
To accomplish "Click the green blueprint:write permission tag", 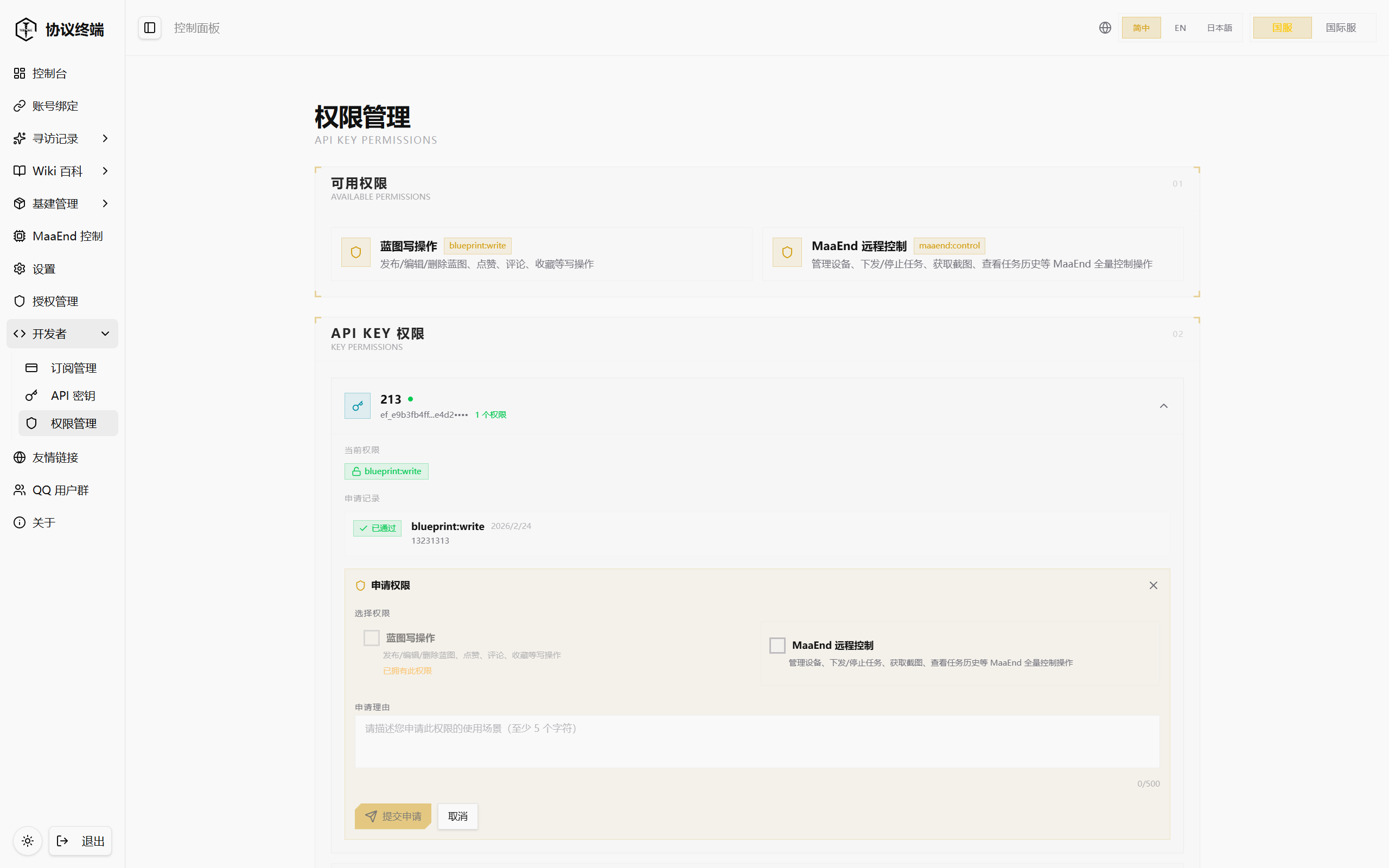I will (386, 471).
